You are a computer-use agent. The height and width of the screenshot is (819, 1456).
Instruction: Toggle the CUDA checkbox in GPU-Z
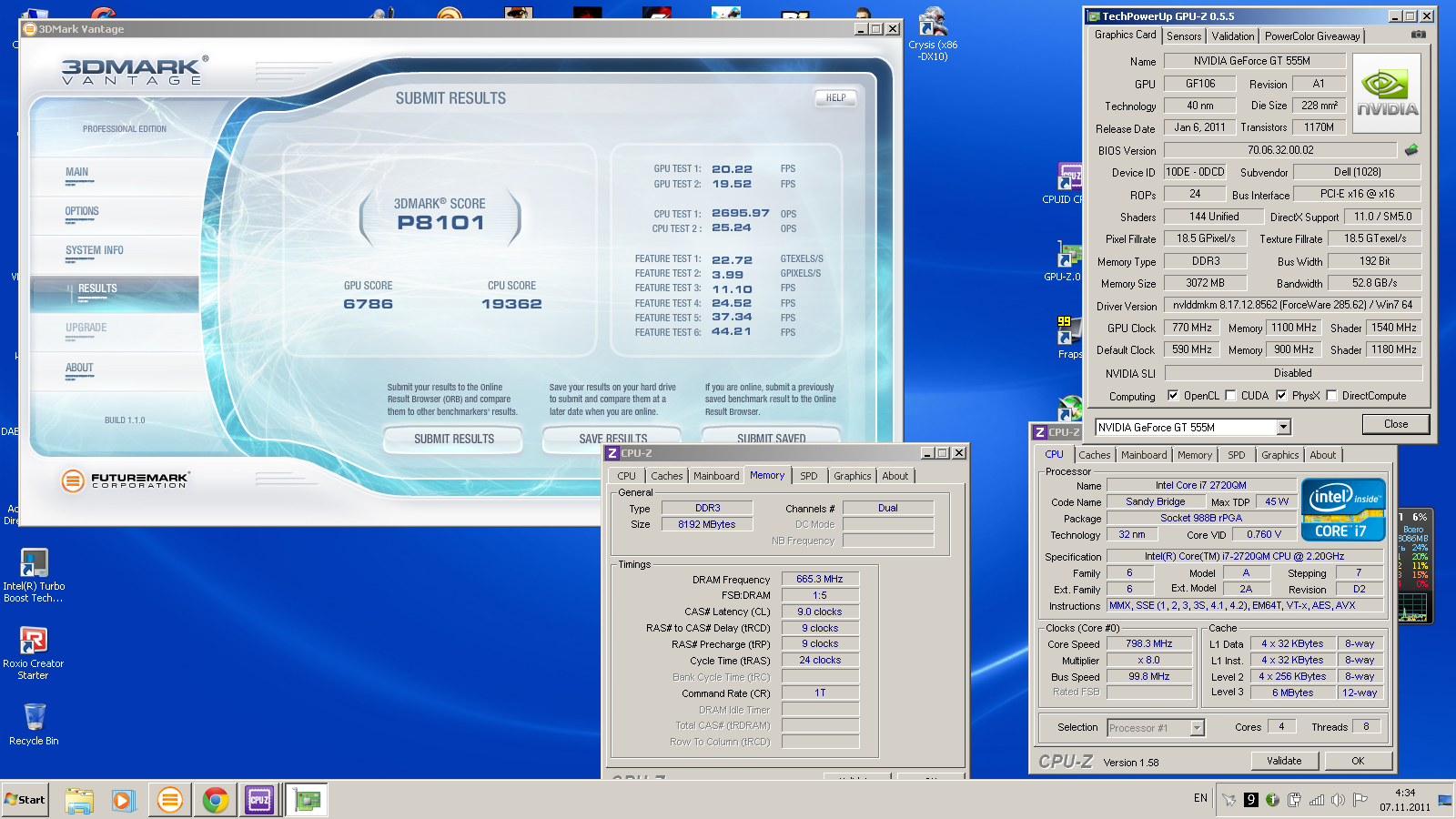coord(1230,396)
